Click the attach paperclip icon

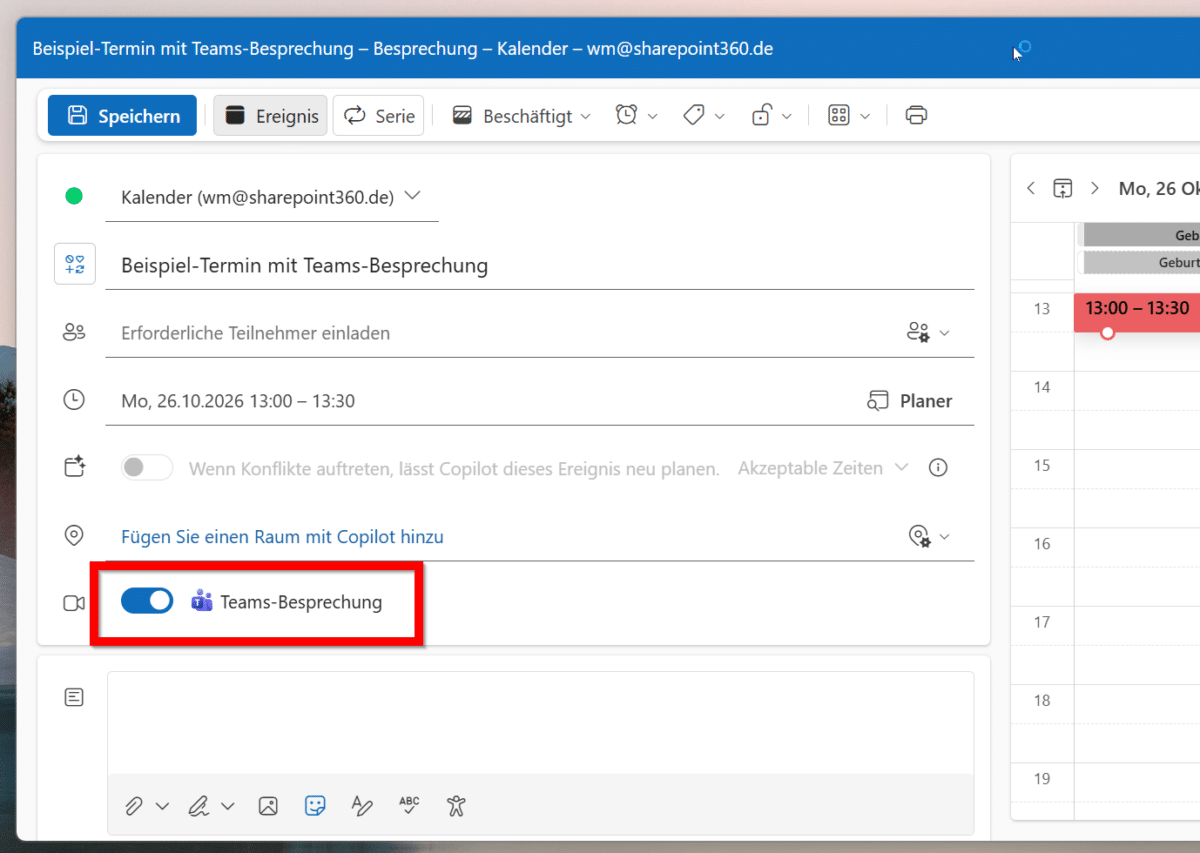134,805
